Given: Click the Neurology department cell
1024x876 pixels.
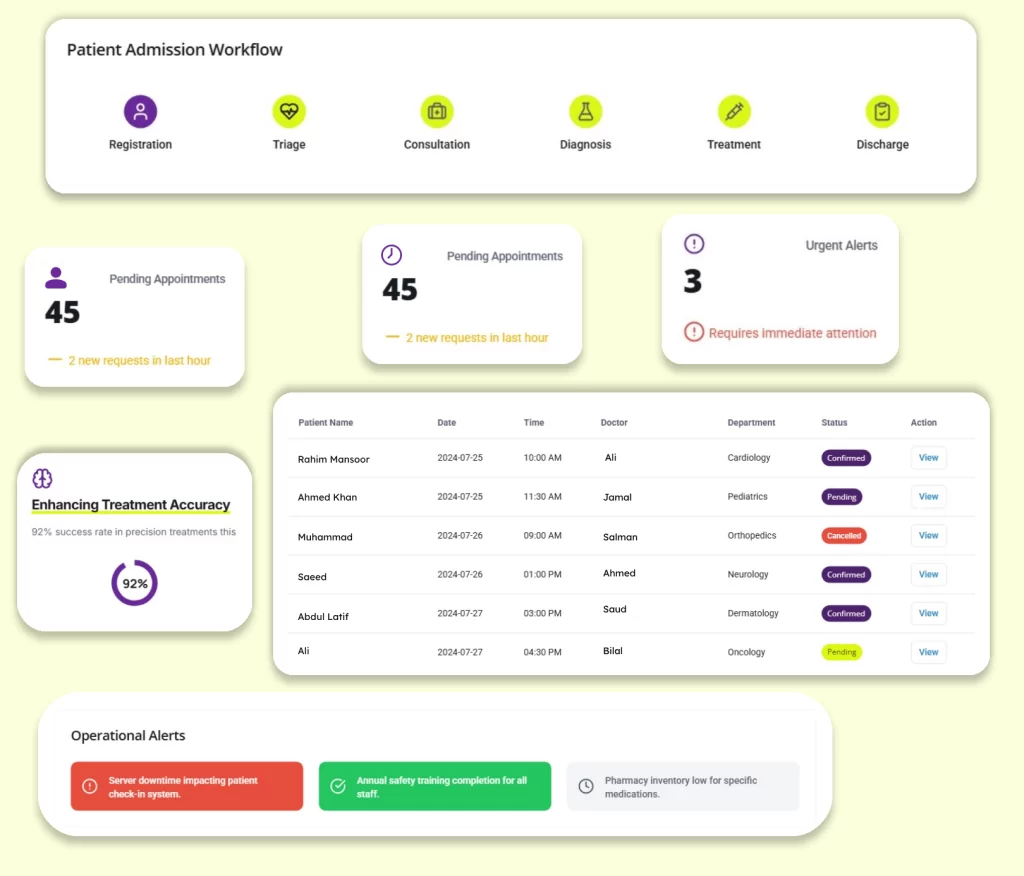Looking at the screenshot, I should tap(748, 574).
